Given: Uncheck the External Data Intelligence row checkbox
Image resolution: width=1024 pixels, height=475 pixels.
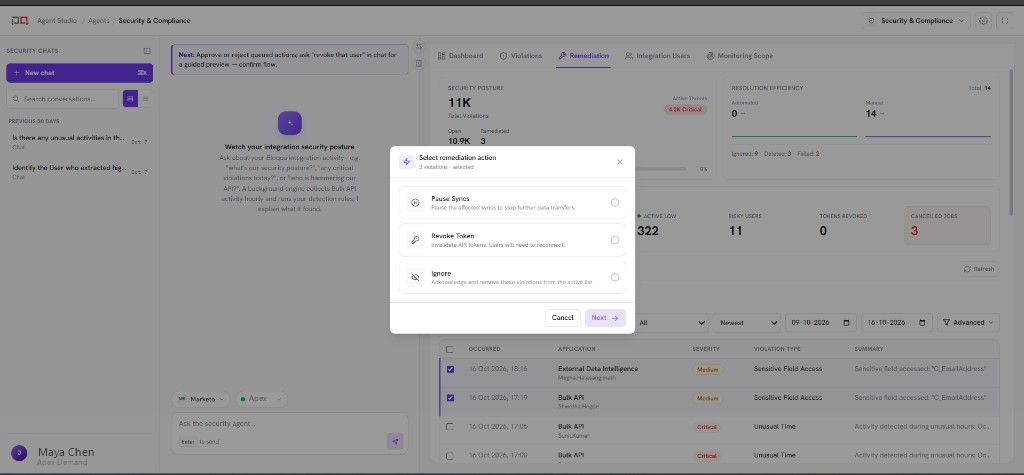Looking at the screenshot, I should point(450,369).
